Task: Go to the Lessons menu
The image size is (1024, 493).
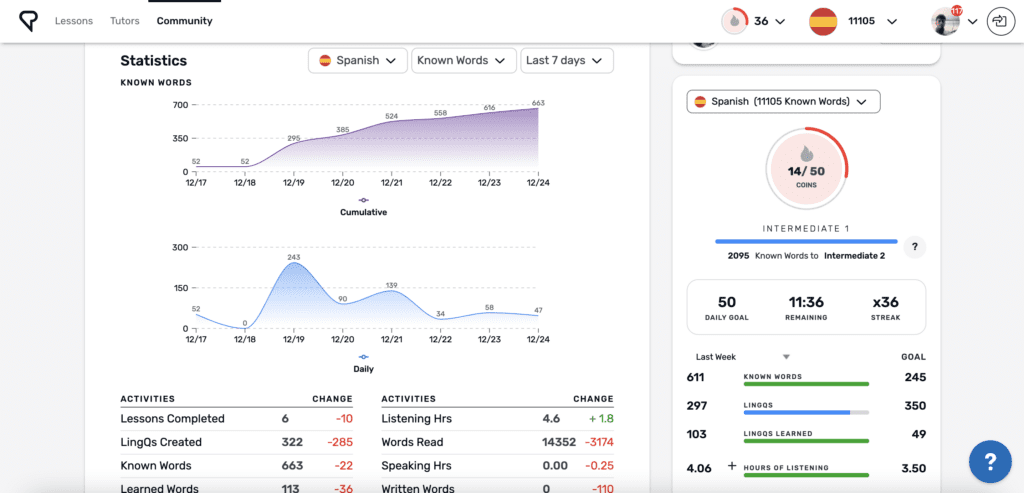Action: 74,21
